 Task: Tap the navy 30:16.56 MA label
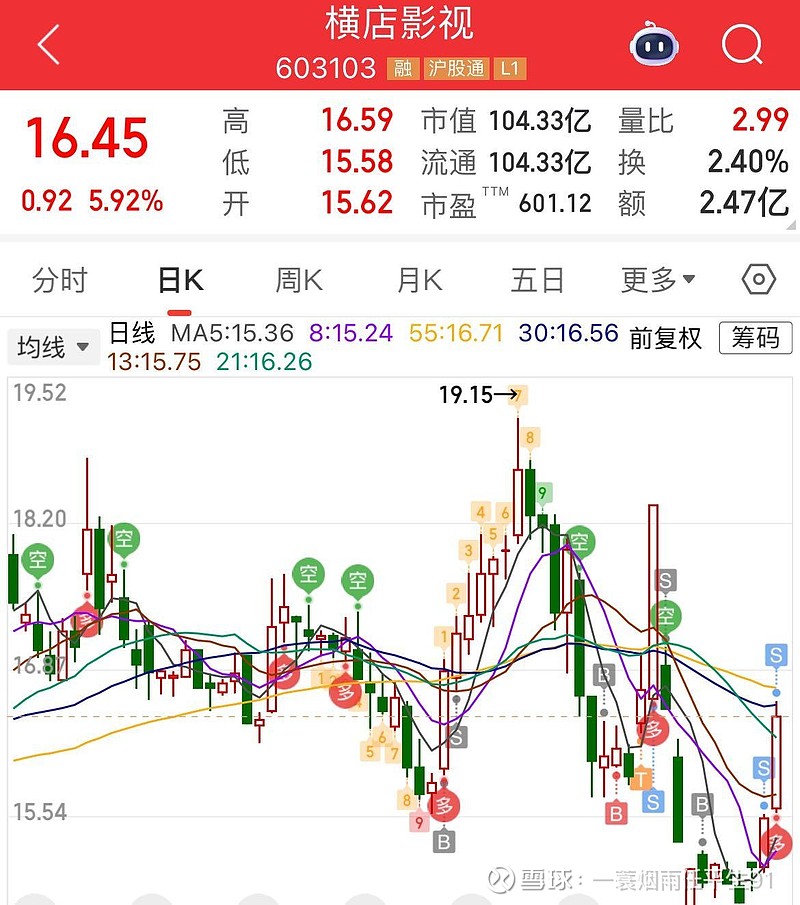tap(569, 333)
